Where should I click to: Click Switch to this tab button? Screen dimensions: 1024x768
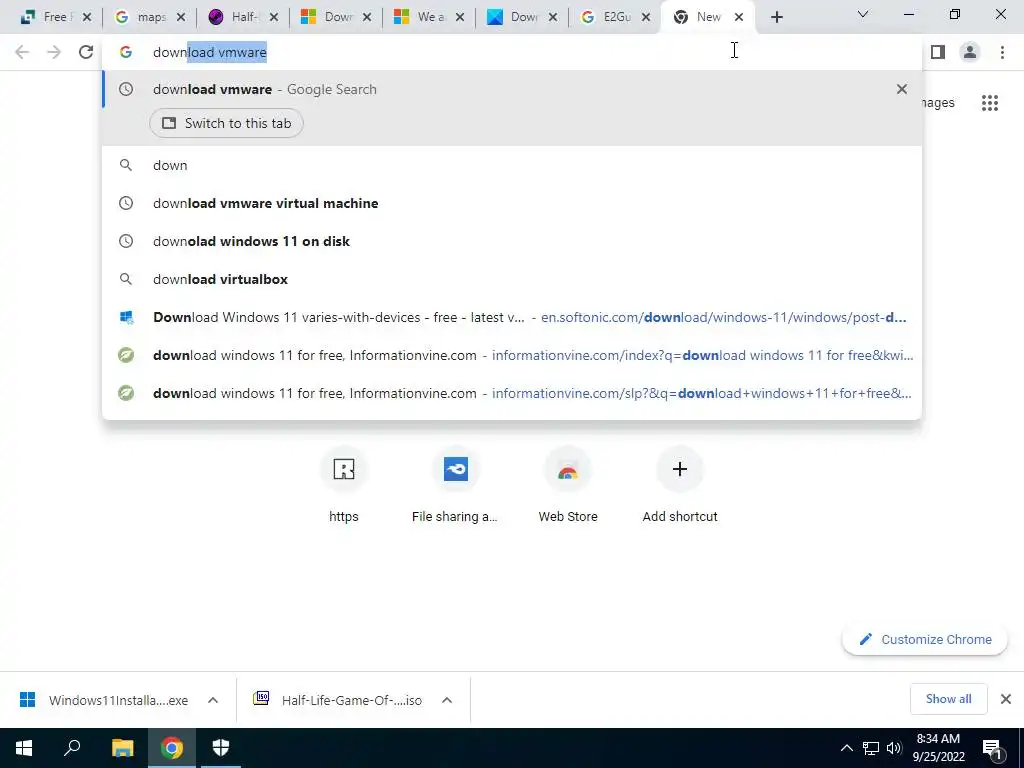pyautogui.click(x=226, y=123)
